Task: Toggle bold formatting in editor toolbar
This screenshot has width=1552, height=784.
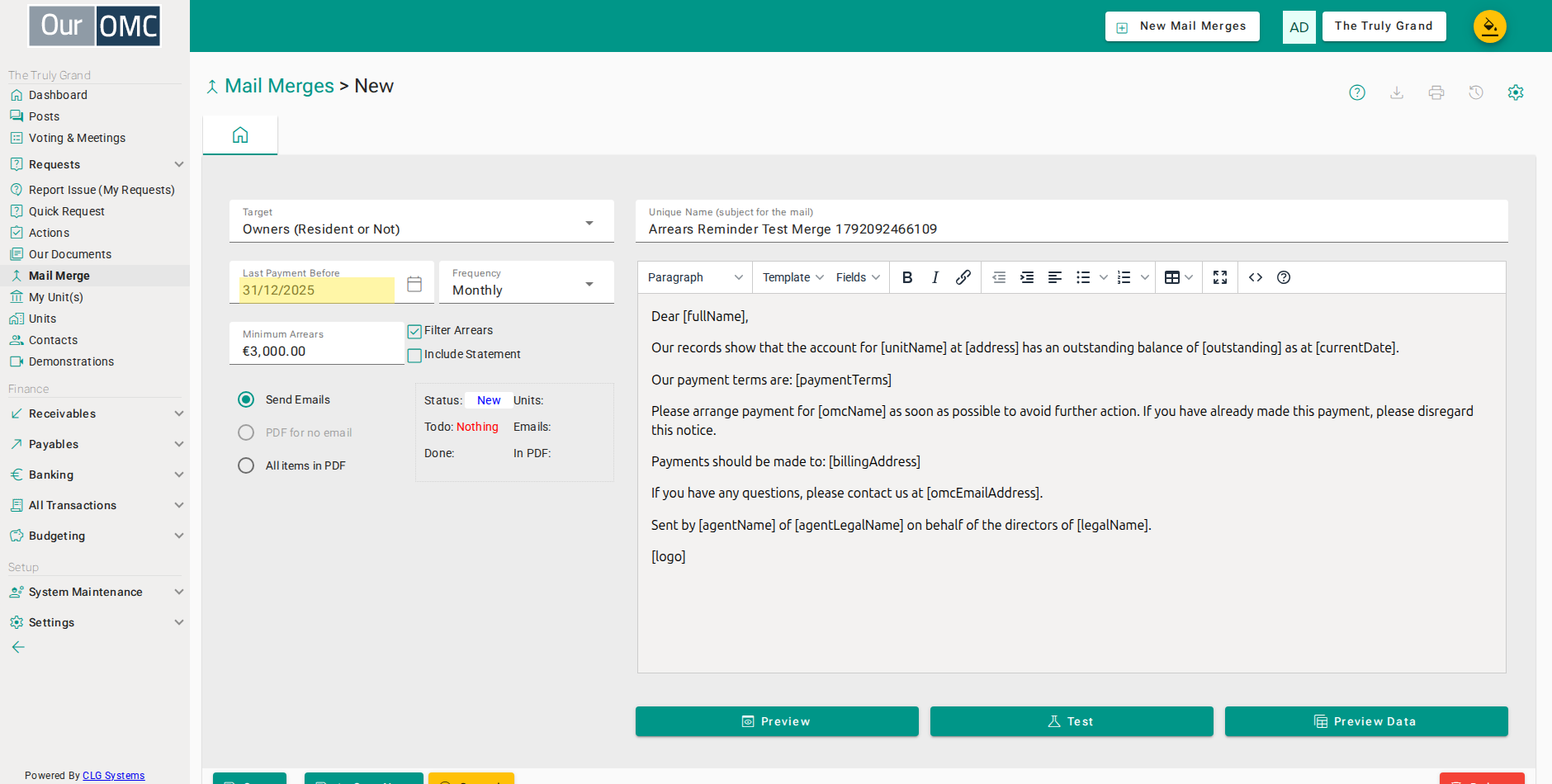Action: click(907, 277)
